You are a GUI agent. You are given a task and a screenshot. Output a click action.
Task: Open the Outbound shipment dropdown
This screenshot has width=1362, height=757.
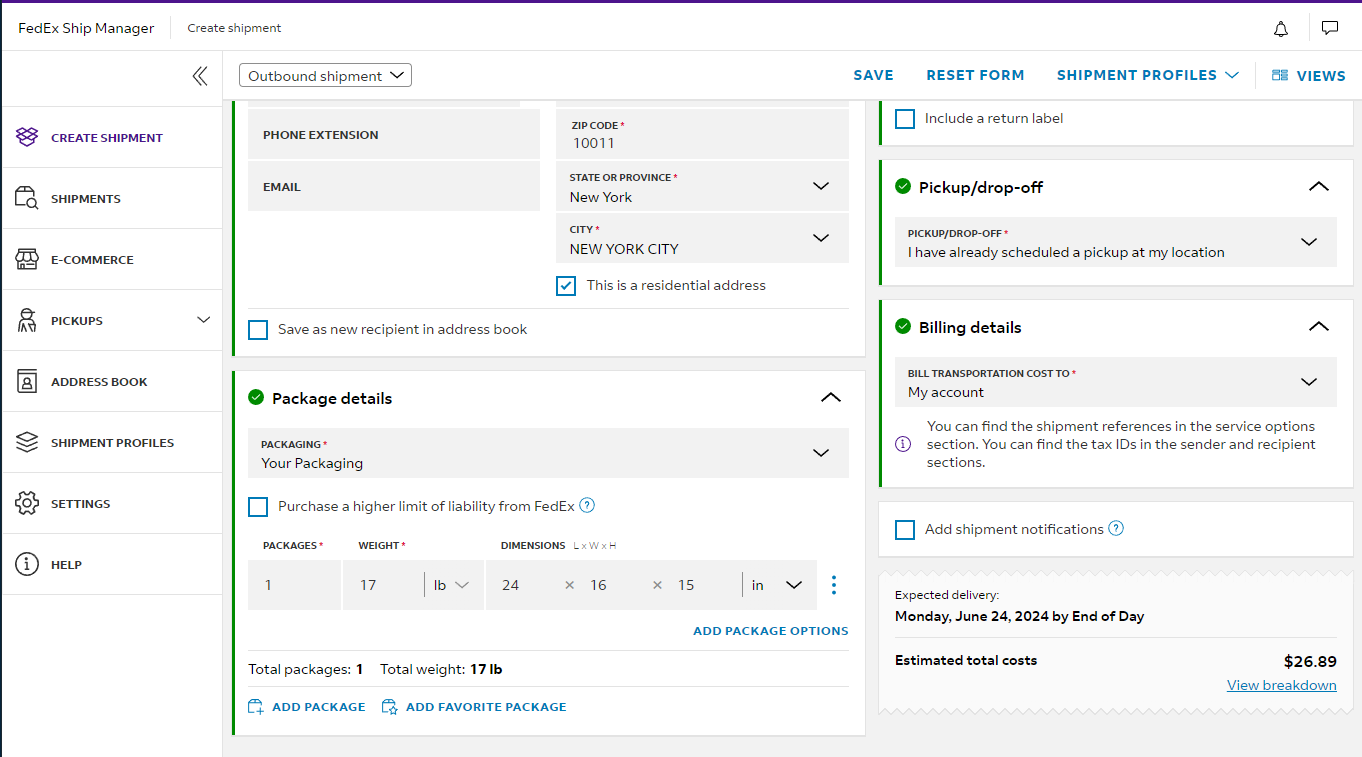325,76
